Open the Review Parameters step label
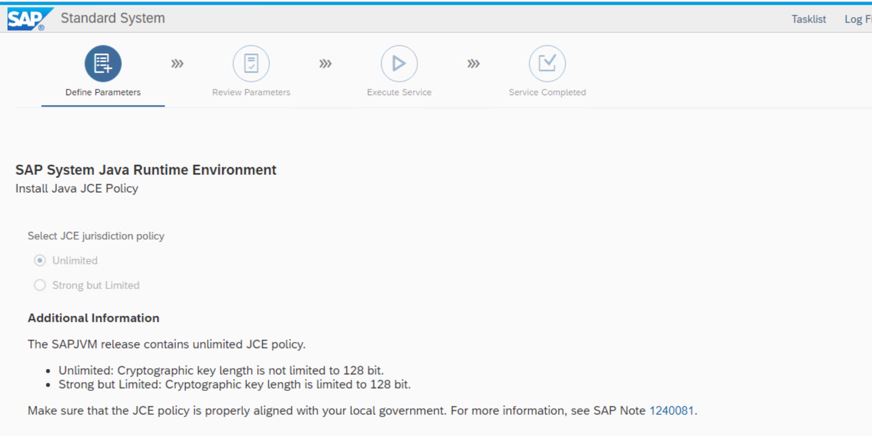The height and width of the screenshot is (441, 872). (x=251, y=92)
